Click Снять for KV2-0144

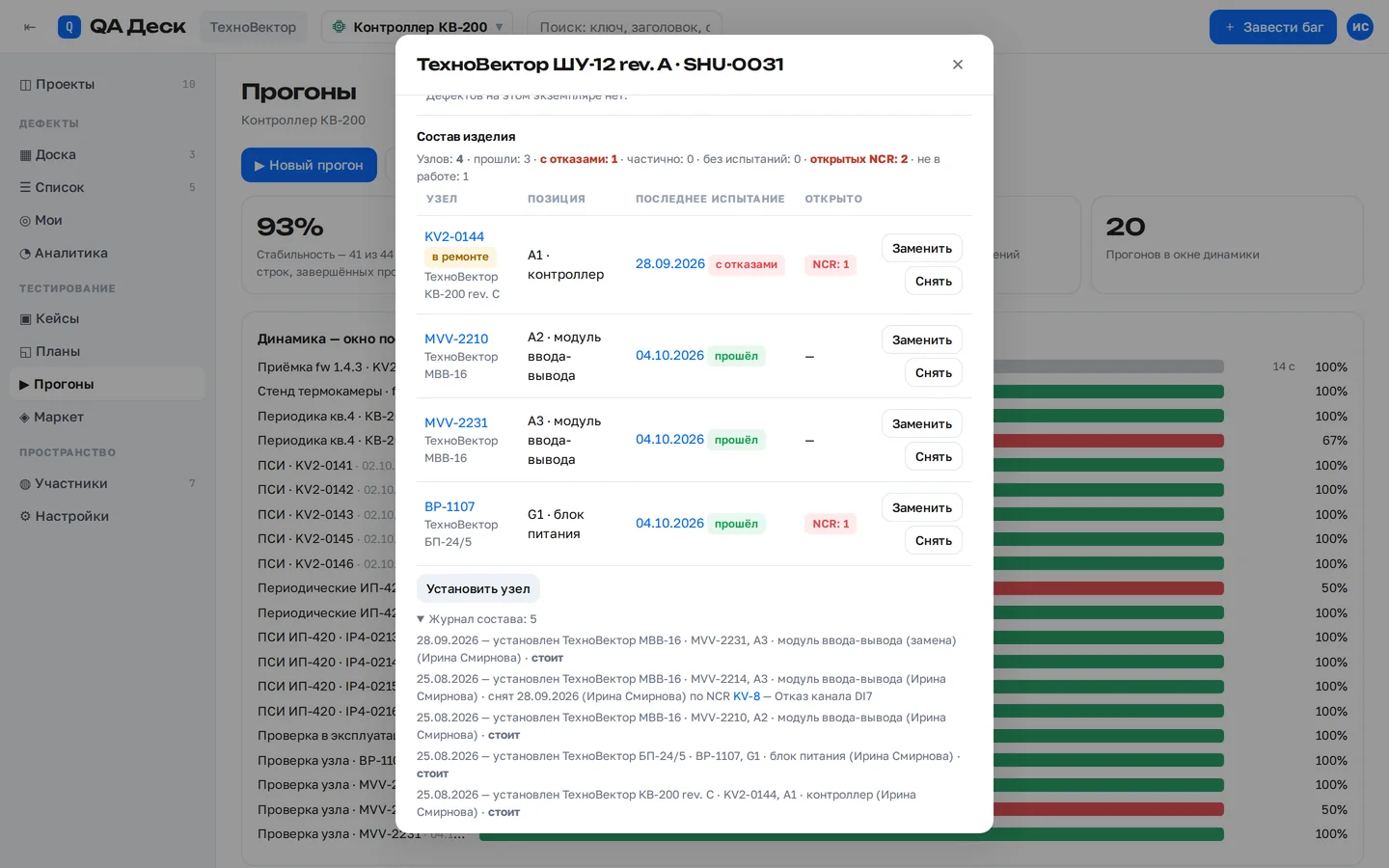point(934,281)
